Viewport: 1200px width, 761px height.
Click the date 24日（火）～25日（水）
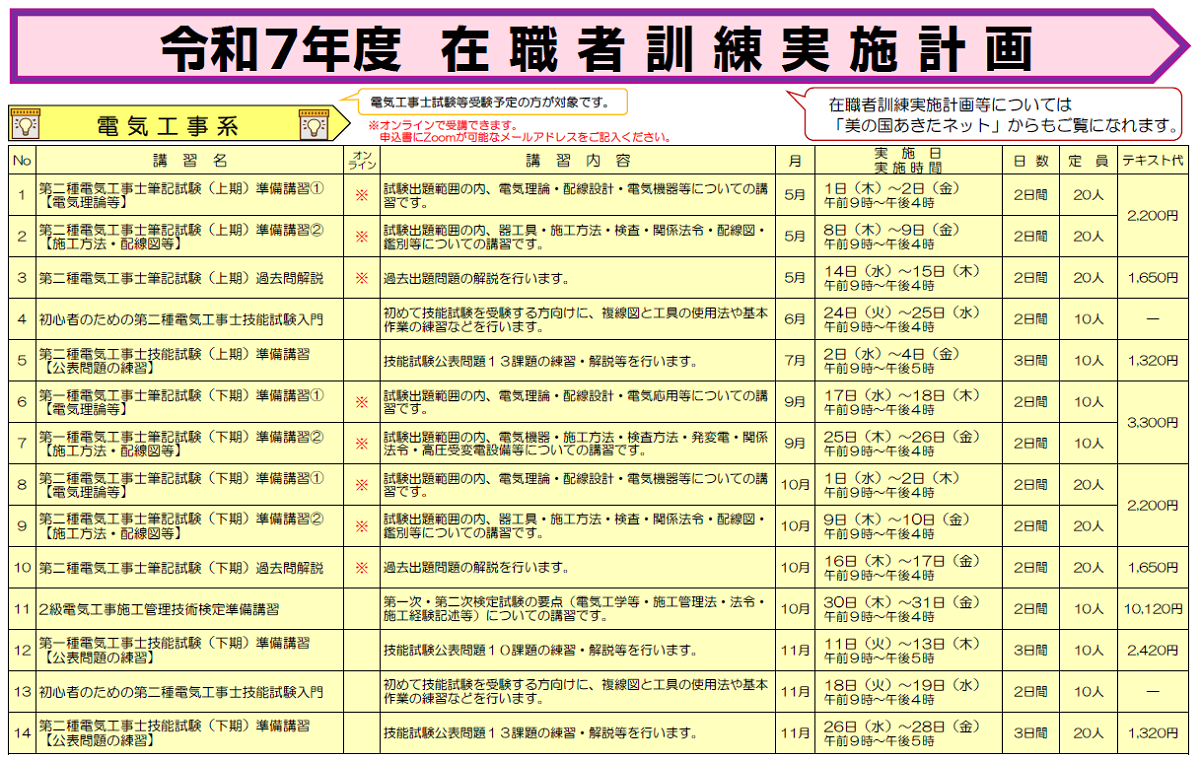click(x=901, y=312)
